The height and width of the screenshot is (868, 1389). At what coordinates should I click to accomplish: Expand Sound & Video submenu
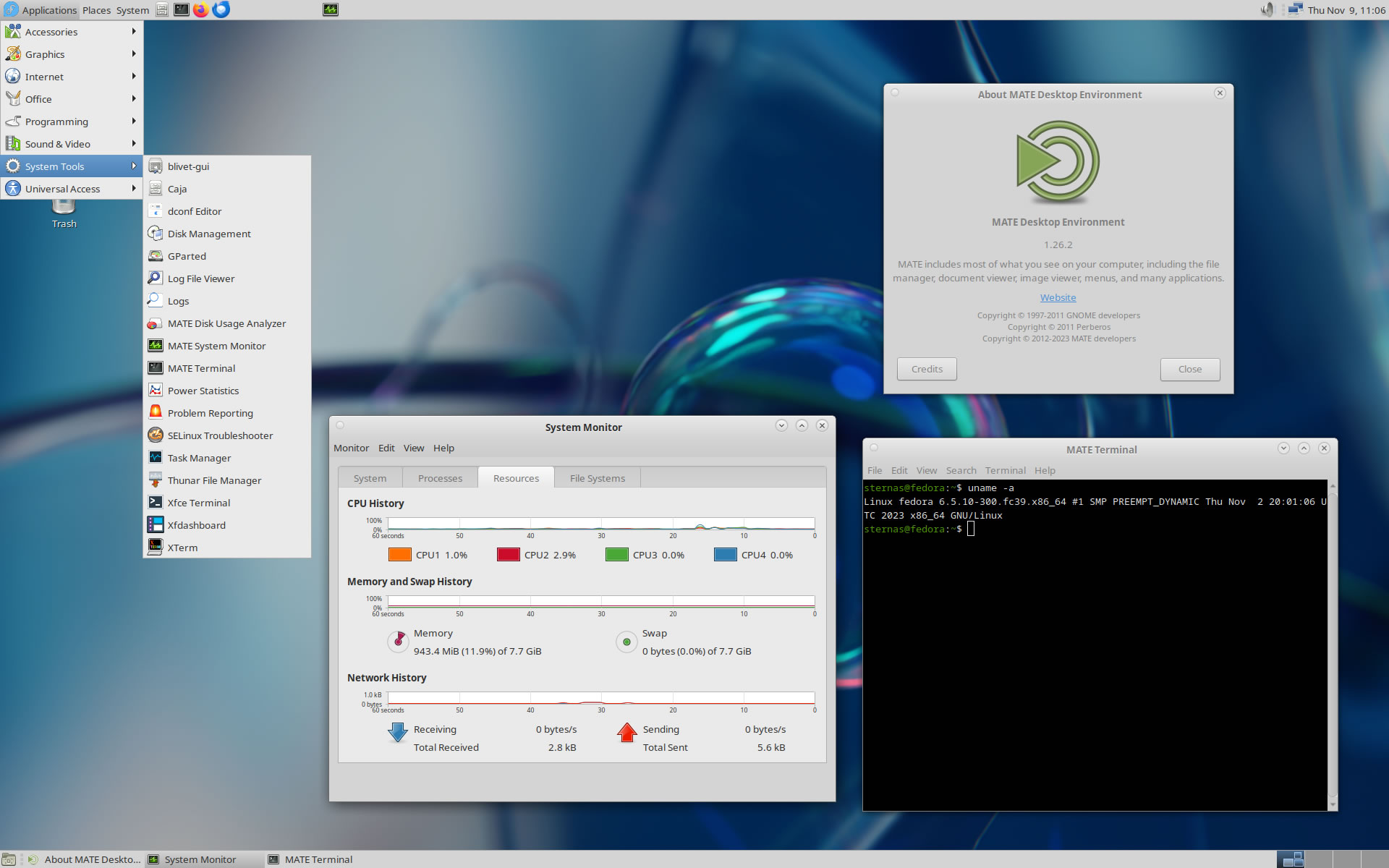72,144
